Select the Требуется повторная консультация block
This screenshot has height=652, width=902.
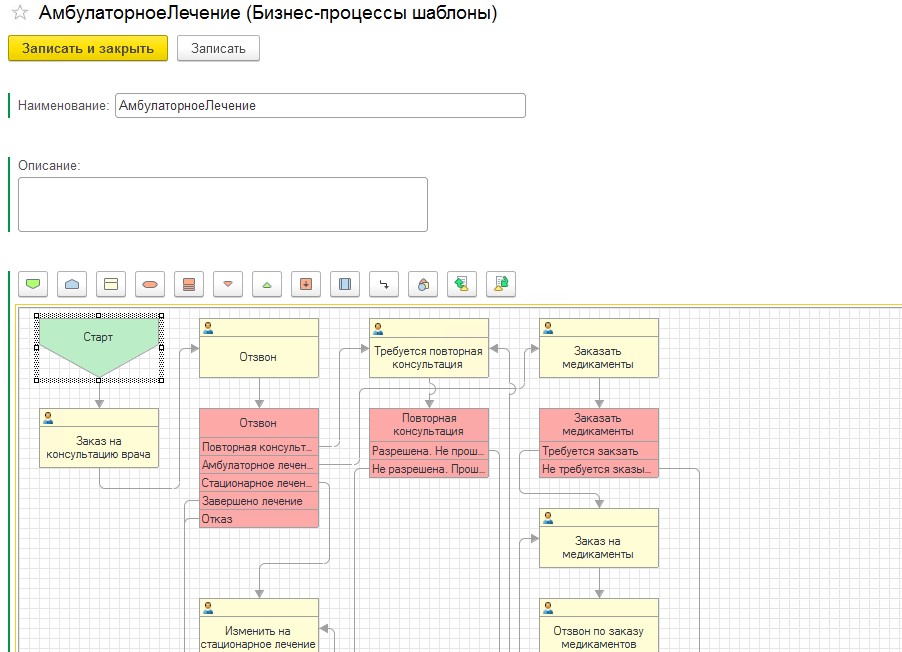pyautogui.click(x=429, y=348)
